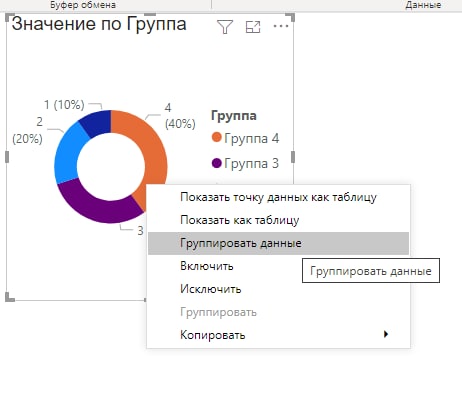This screenshot has height=406, width=462.
Task: Click the '1 (10%)' data label
Action: pos(64,105)
